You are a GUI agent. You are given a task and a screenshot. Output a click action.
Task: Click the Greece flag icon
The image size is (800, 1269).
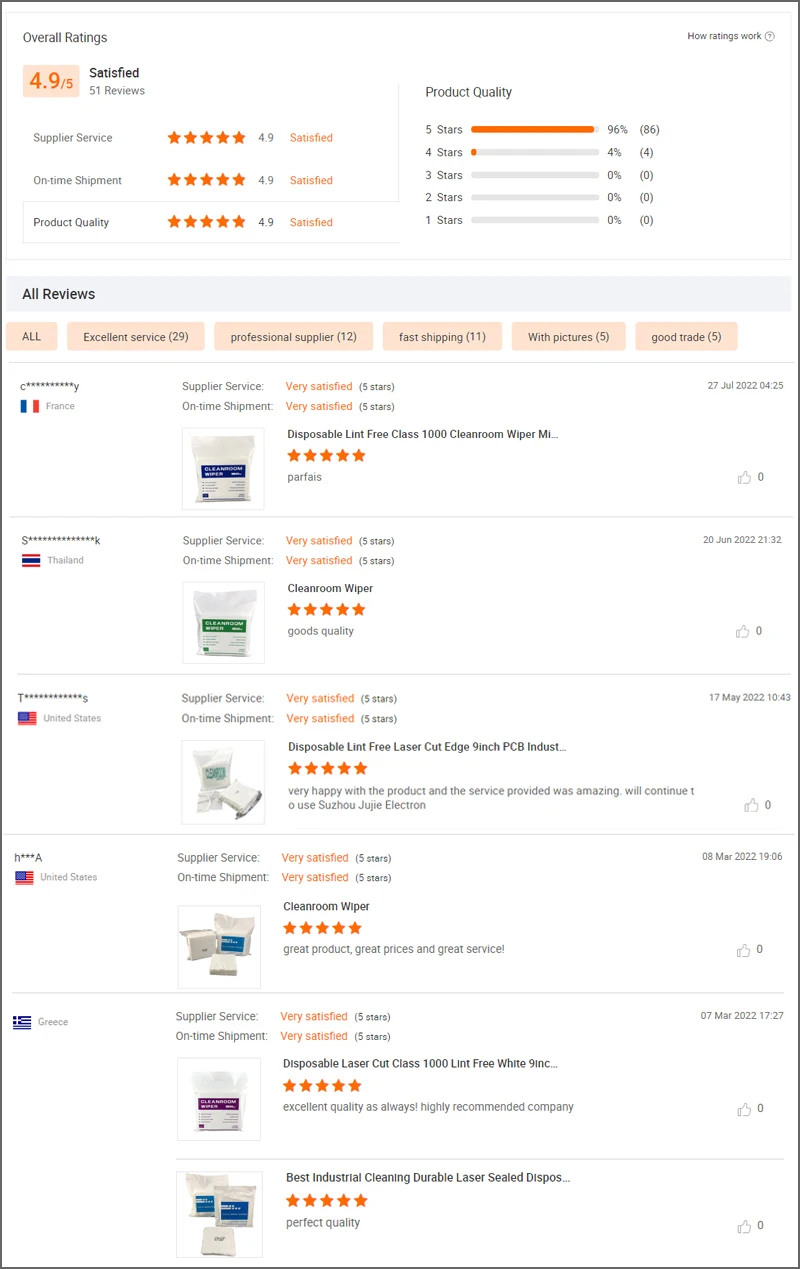[x=22, y=1022]
